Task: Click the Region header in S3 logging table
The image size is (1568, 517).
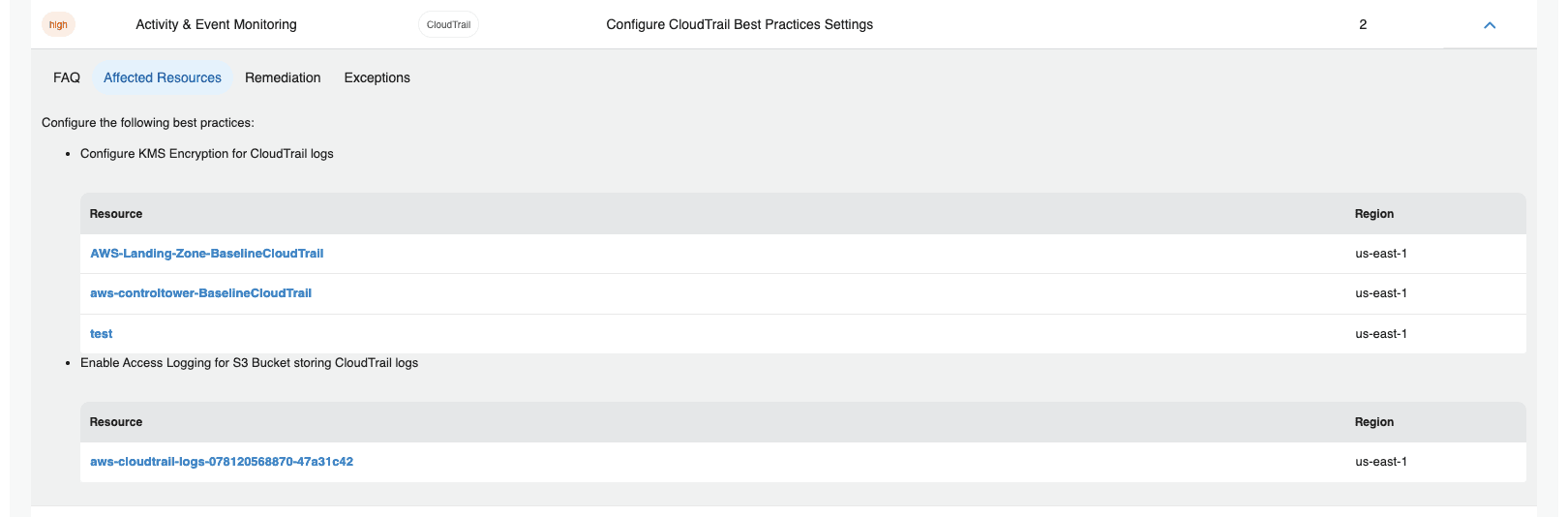Action: (x=1374, y=422)
